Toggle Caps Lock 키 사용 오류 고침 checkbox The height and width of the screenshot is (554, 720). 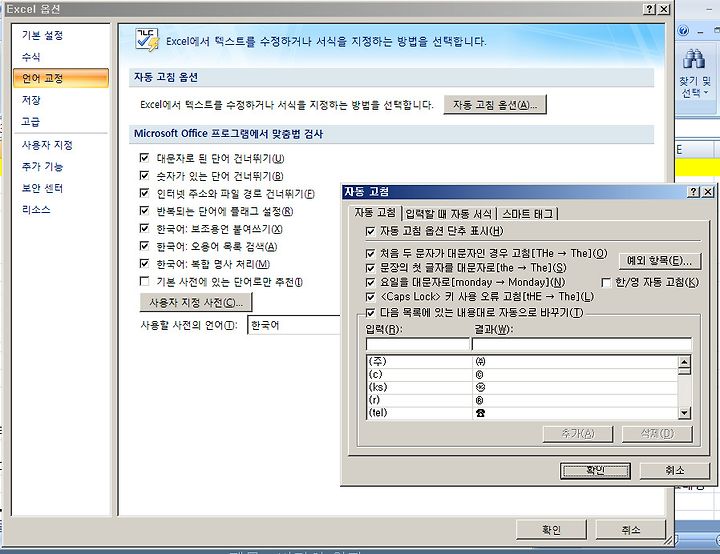coord(370,297)
